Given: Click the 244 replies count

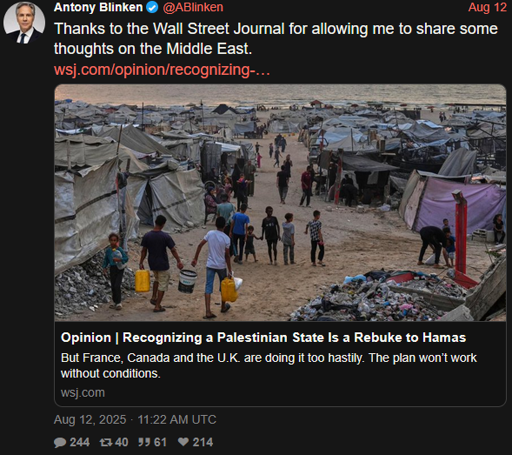Looking at the screenshot, I should click(79, 442).
